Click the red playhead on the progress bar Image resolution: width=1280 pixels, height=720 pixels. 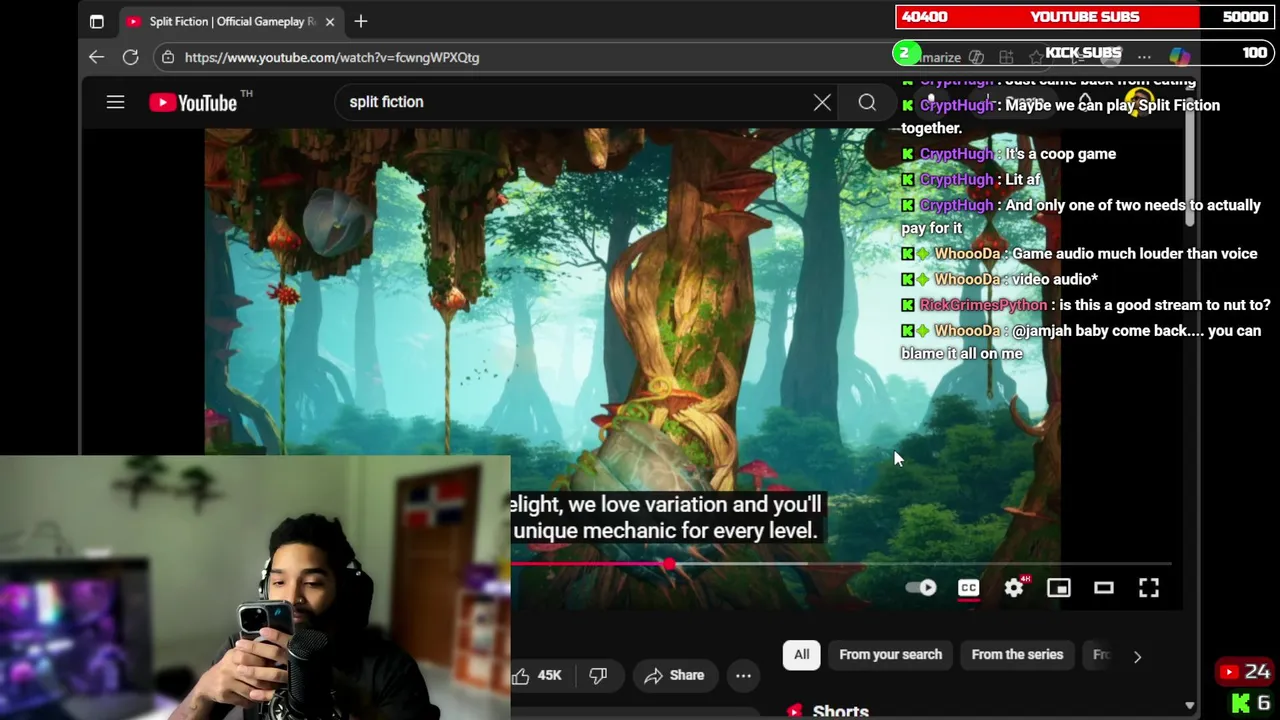668,564
